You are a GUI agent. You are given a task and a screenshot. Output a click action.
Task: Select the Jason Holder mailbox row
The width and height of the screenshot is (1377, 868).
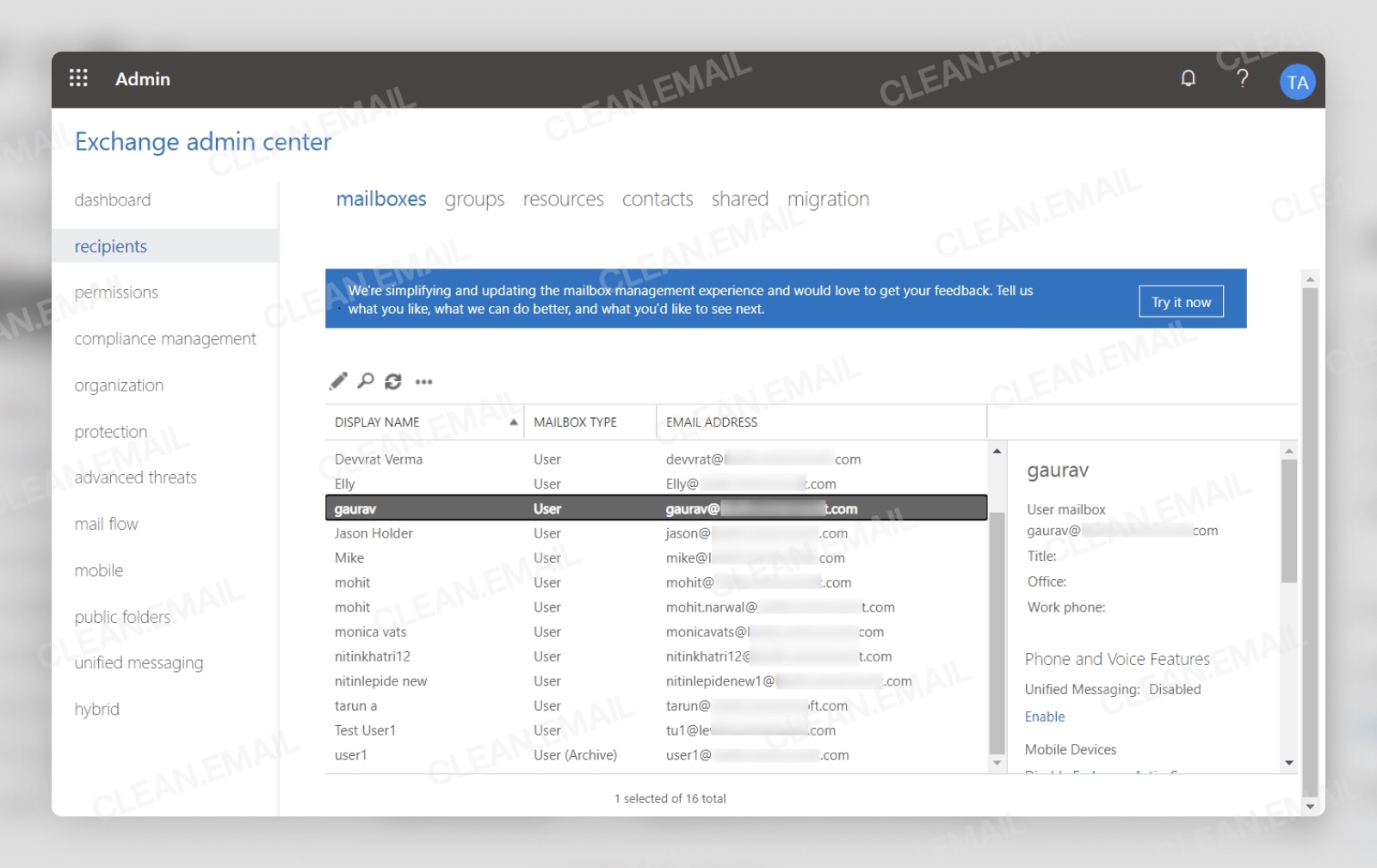coord(656,533)
